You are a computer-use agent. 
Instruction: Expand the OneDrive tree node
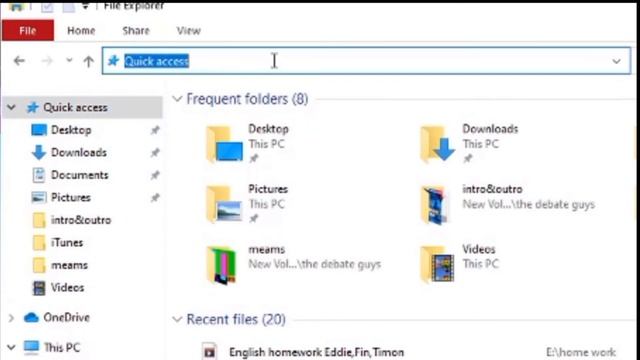click(11, 318)
